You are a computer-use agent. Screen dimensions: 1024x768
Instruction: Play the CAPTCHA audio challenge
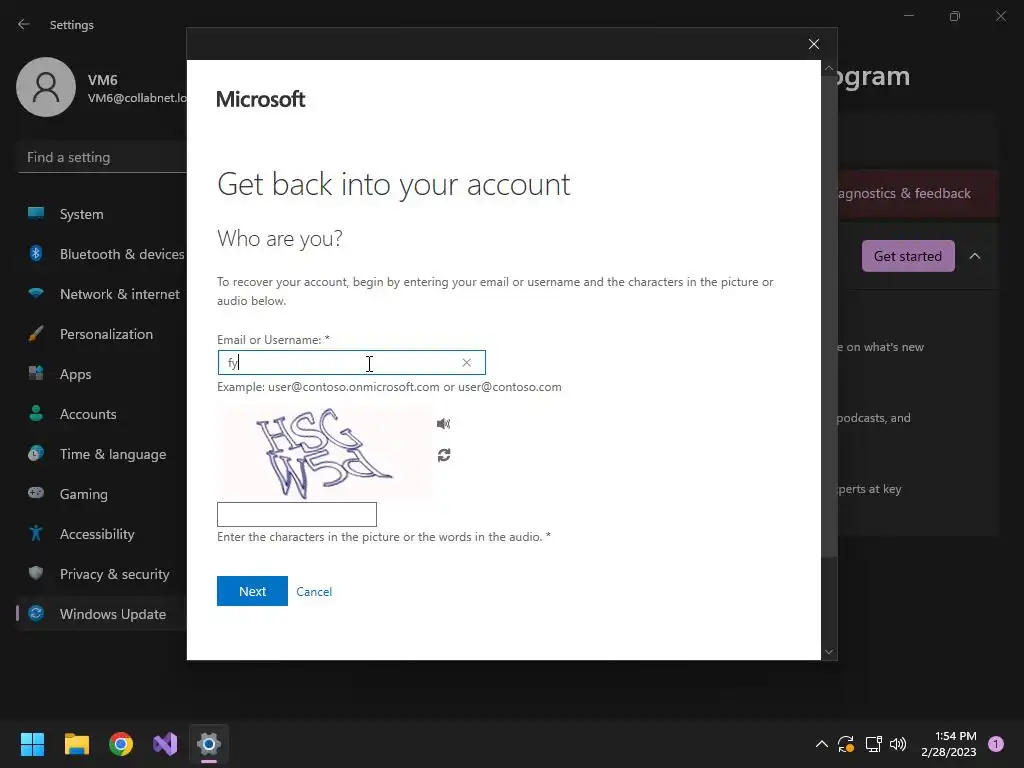point(443,424)
